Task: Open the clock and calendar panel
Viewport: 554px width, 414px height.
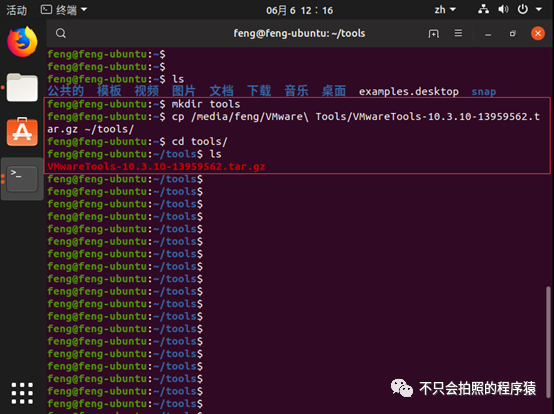Action: 299,10
